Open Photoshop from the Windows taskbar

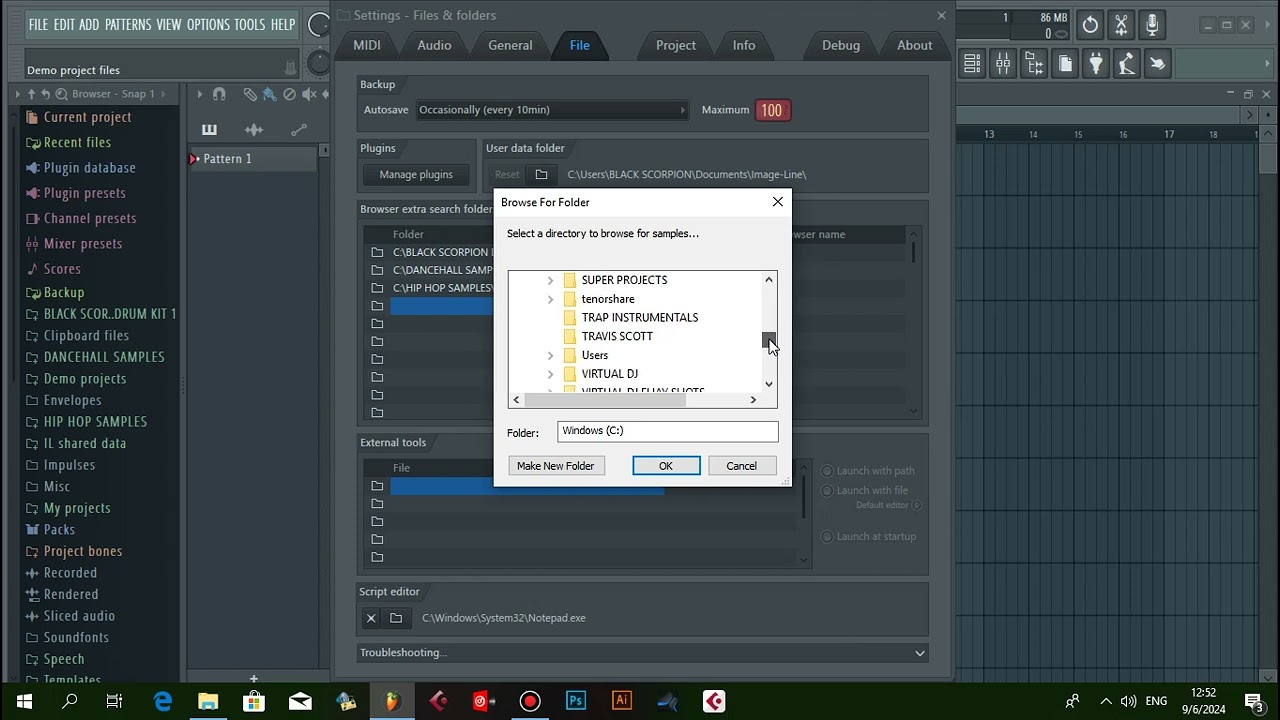click(x=576, y=701)
